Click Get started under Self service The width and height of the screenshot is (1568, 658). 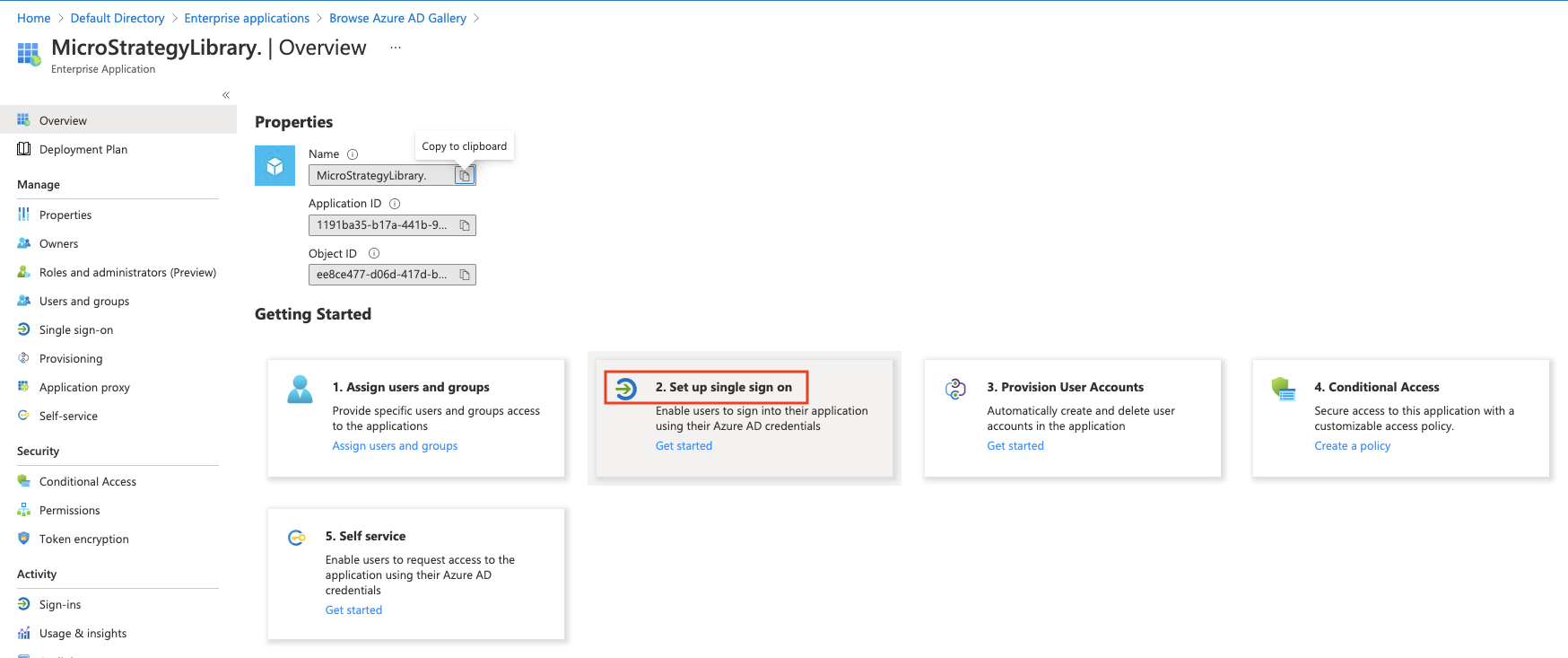[x=353, y=610]
